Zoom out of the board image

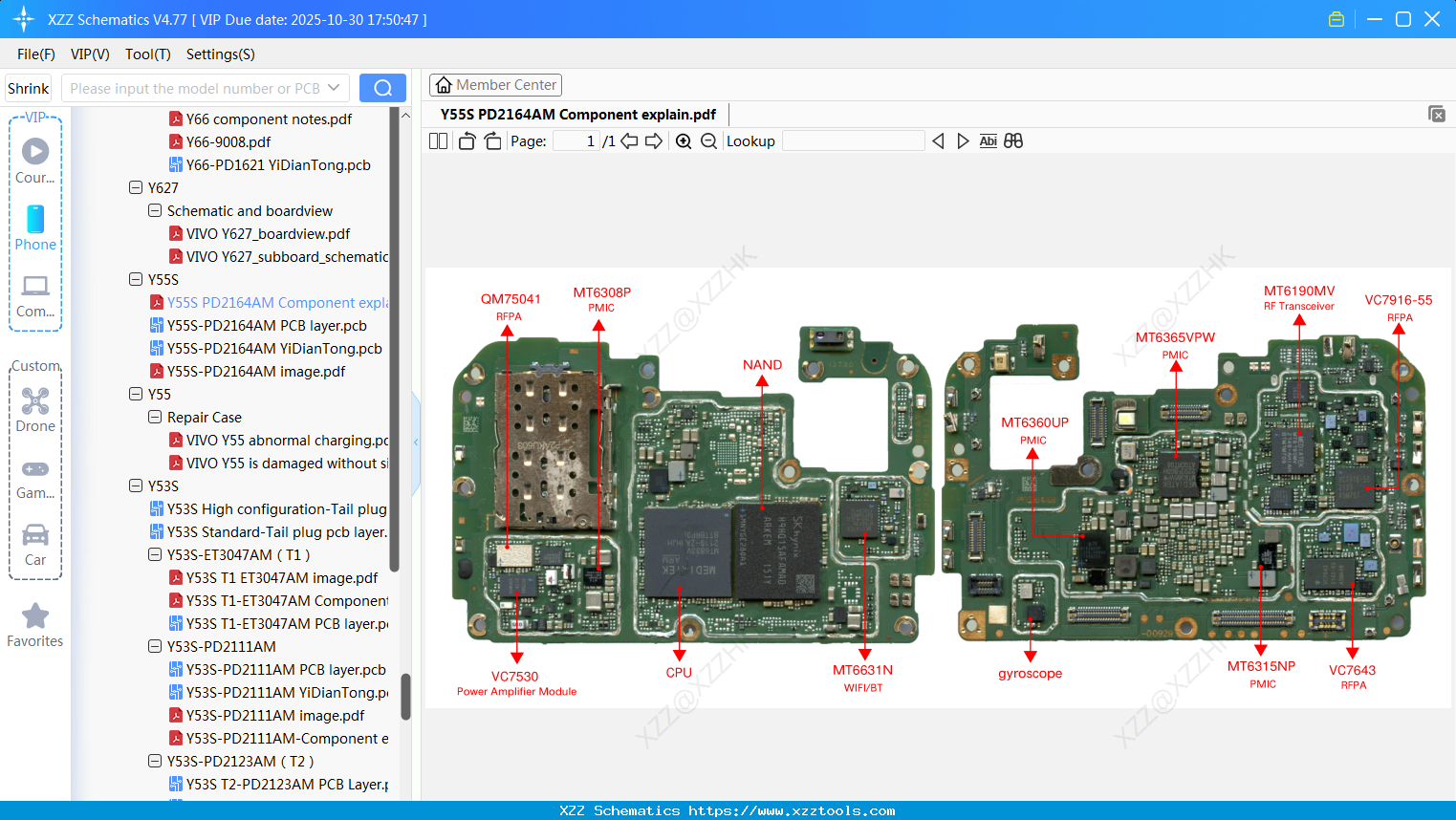pos(708,140)
